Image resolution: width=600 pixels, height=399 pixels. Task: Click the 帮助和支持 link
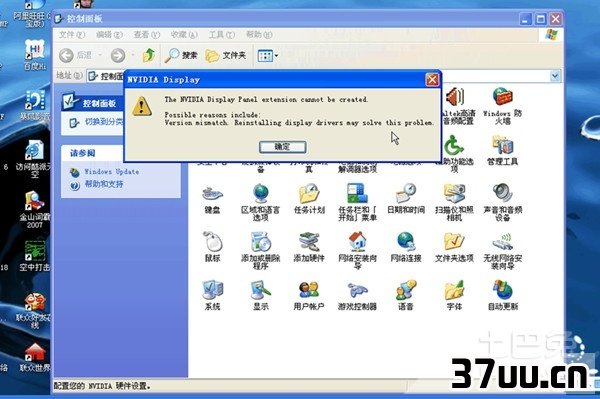click(x=104, y=184)
